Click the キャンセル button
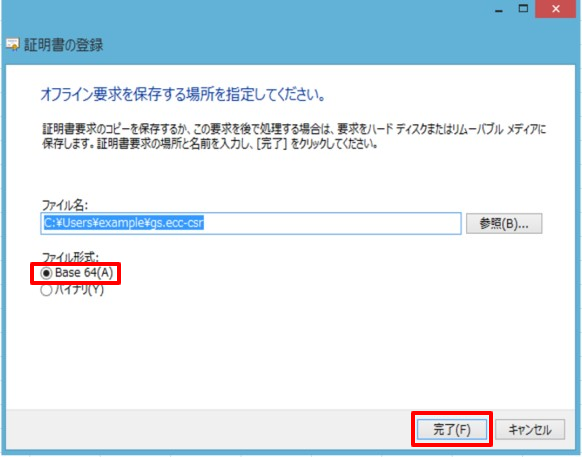Viewport: 582px width, 457px height. point(530,430)
